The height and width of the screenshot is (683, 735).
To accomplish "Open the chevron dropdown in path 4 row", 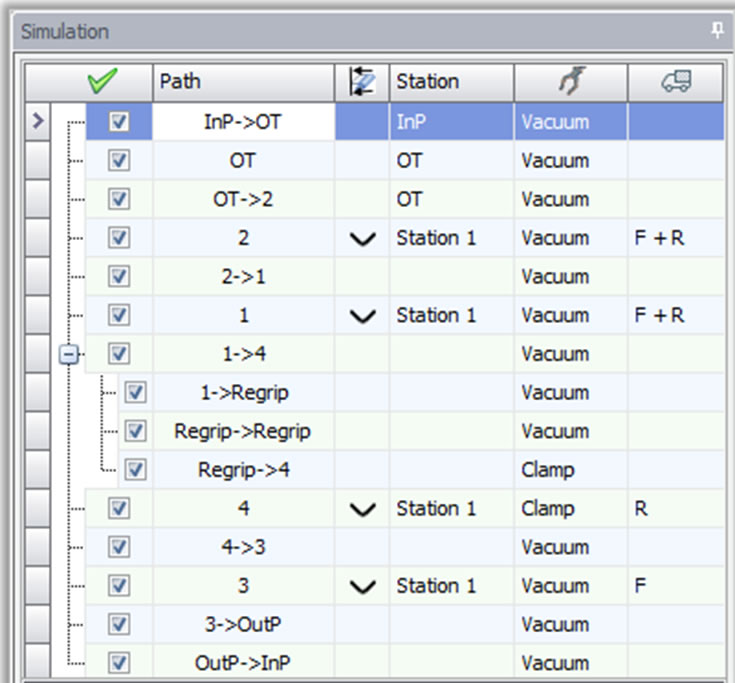I will pos(364,509).
